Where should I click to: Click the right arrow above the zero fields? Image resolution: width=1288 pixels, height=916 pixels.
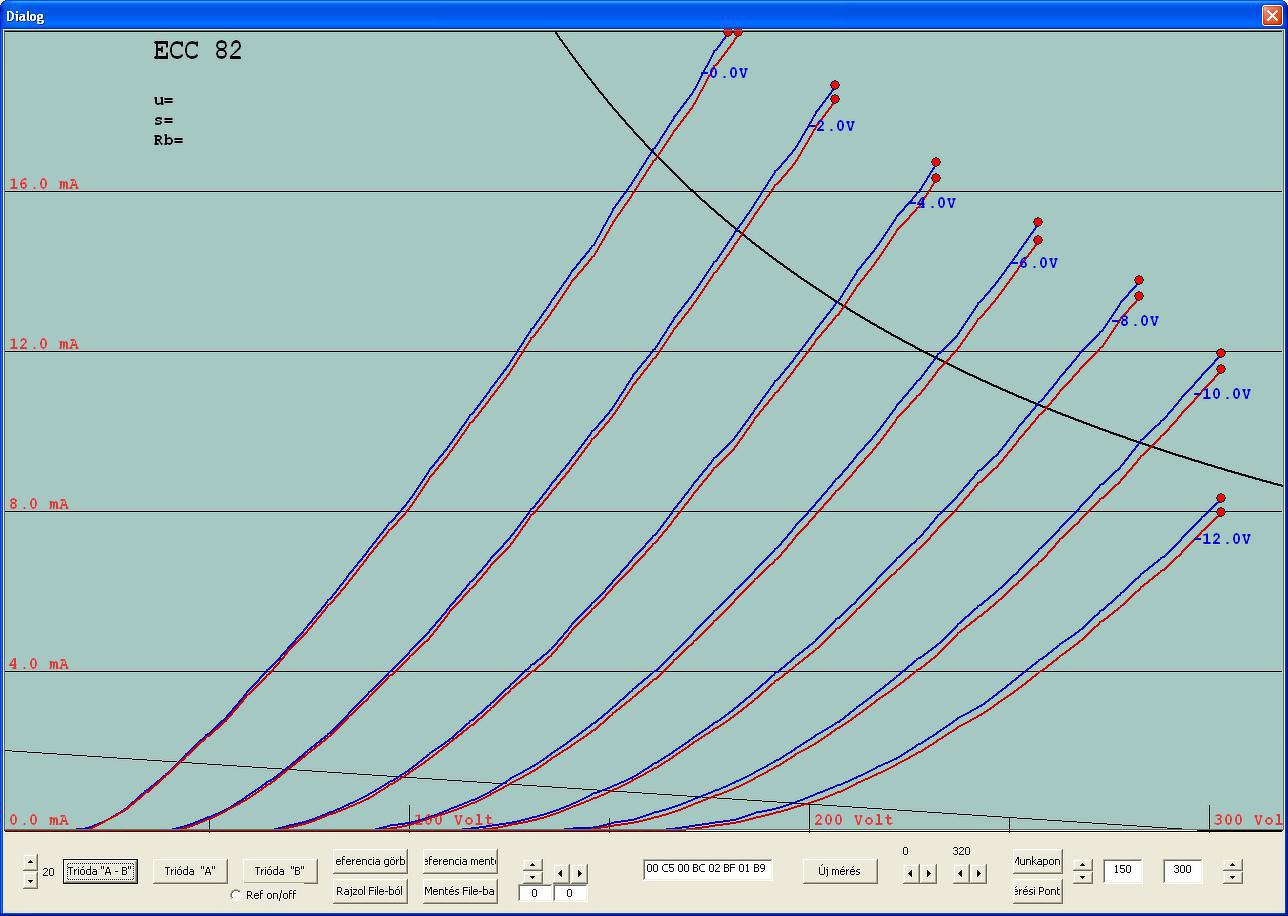coord(579,873)
